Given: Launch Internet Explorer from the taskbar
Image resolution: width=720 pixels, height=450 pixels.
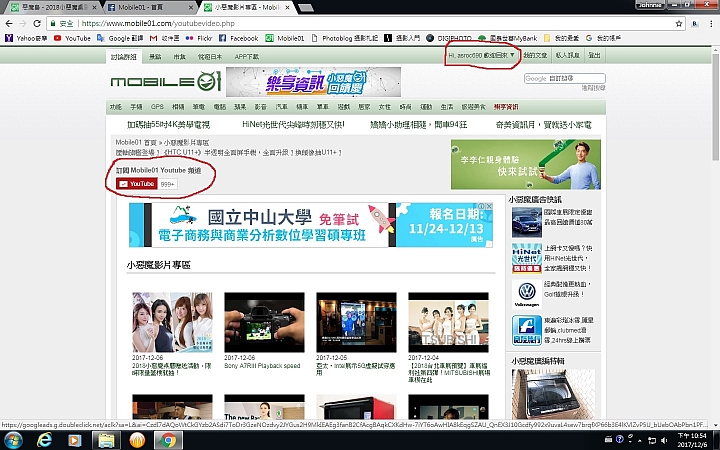Looking at the screenshot, I should 44,440.
